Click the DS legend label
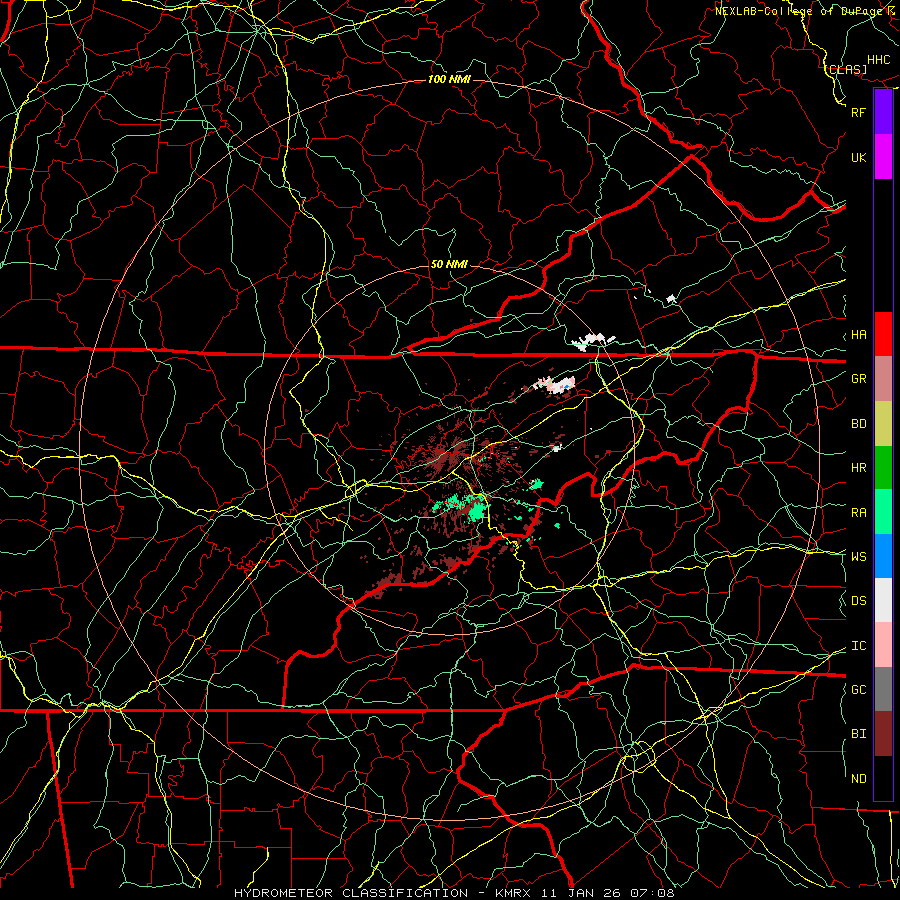This screenshot has width=900, height=900. pos(858,601)
